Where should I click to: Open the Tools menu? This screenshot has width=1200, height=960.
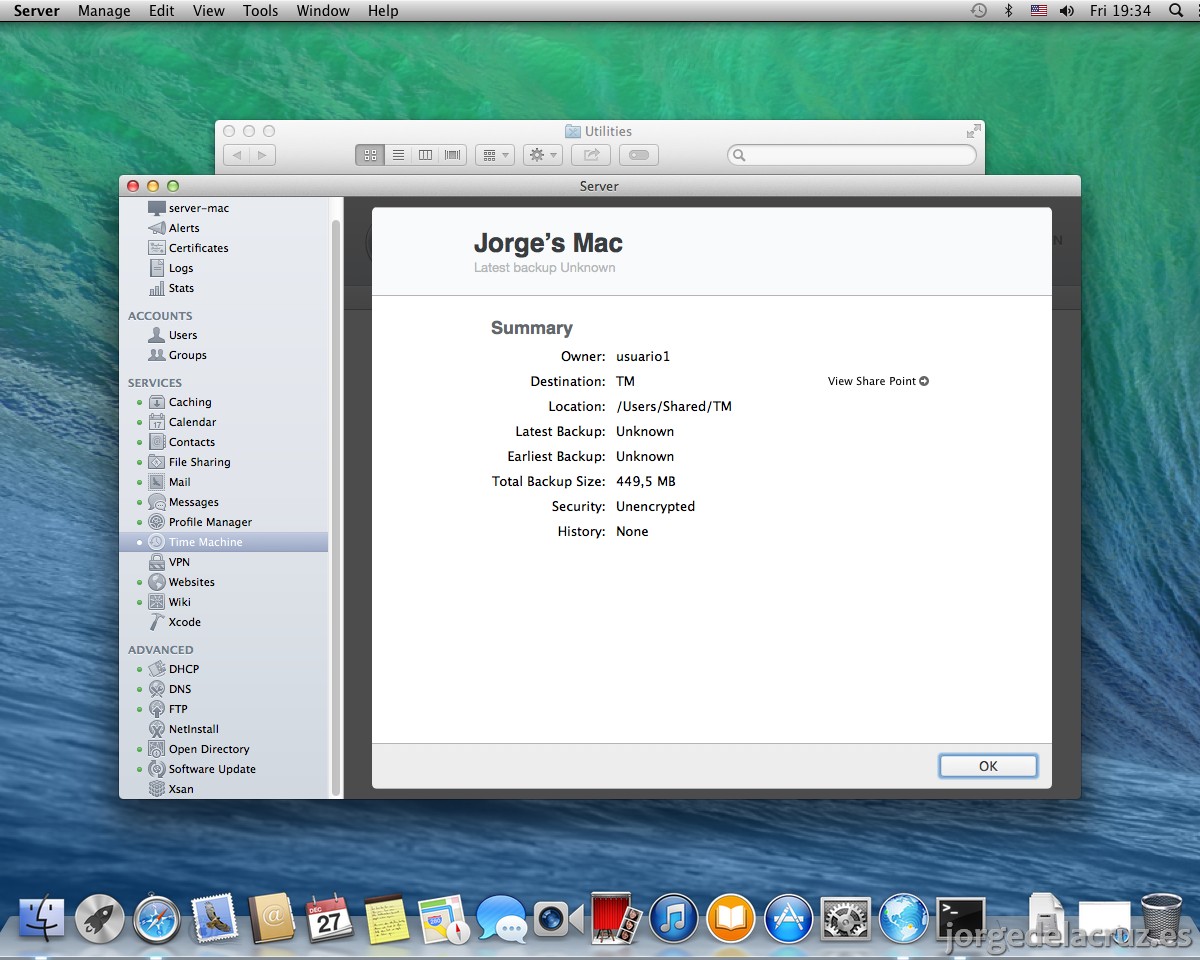tap(261, 11)
